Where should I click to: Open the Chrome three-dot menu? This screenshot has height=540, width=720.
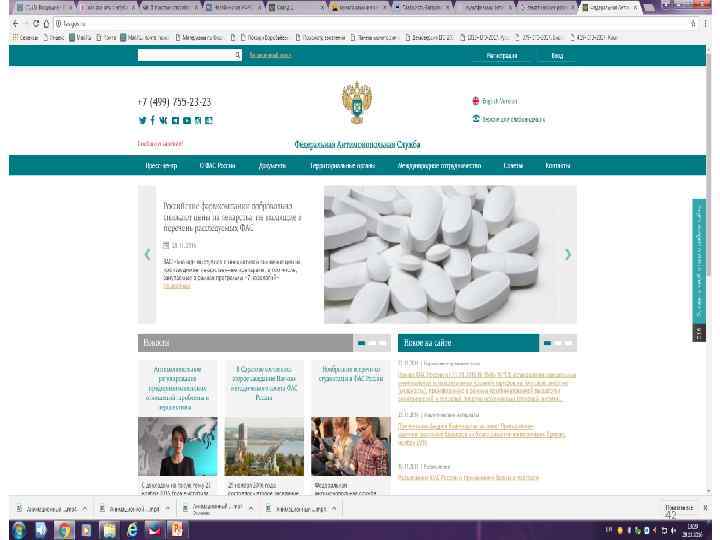706,23
